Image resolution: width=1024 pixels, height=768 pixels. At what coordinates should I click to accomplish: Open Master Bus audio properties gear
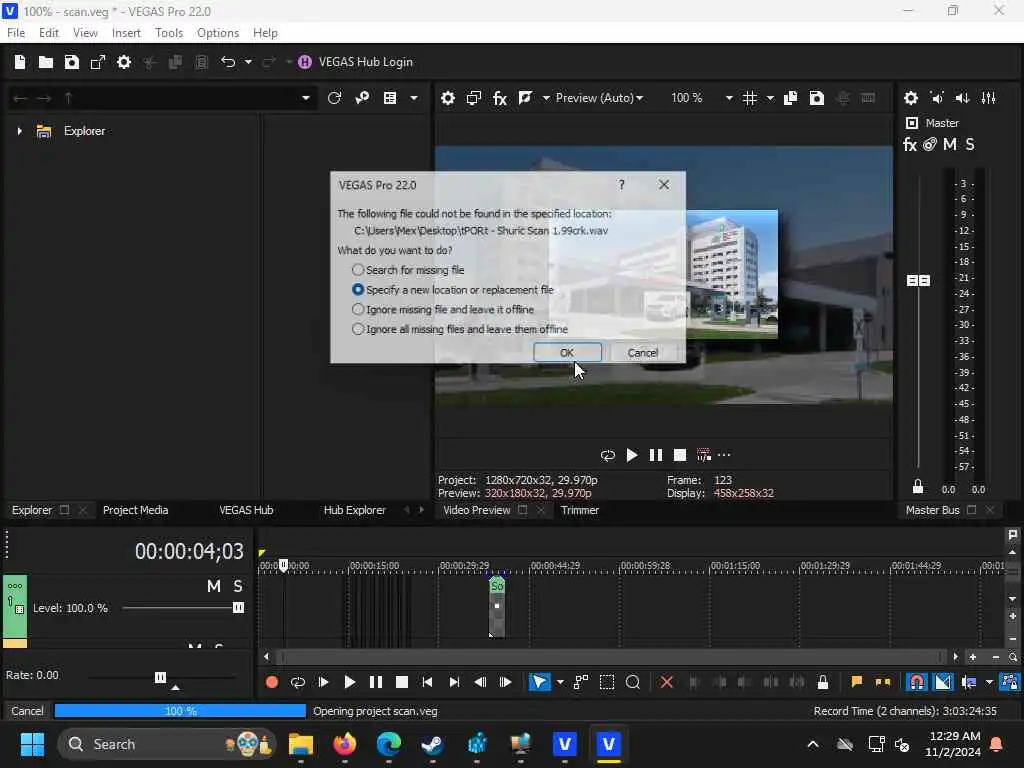(911, 98)
